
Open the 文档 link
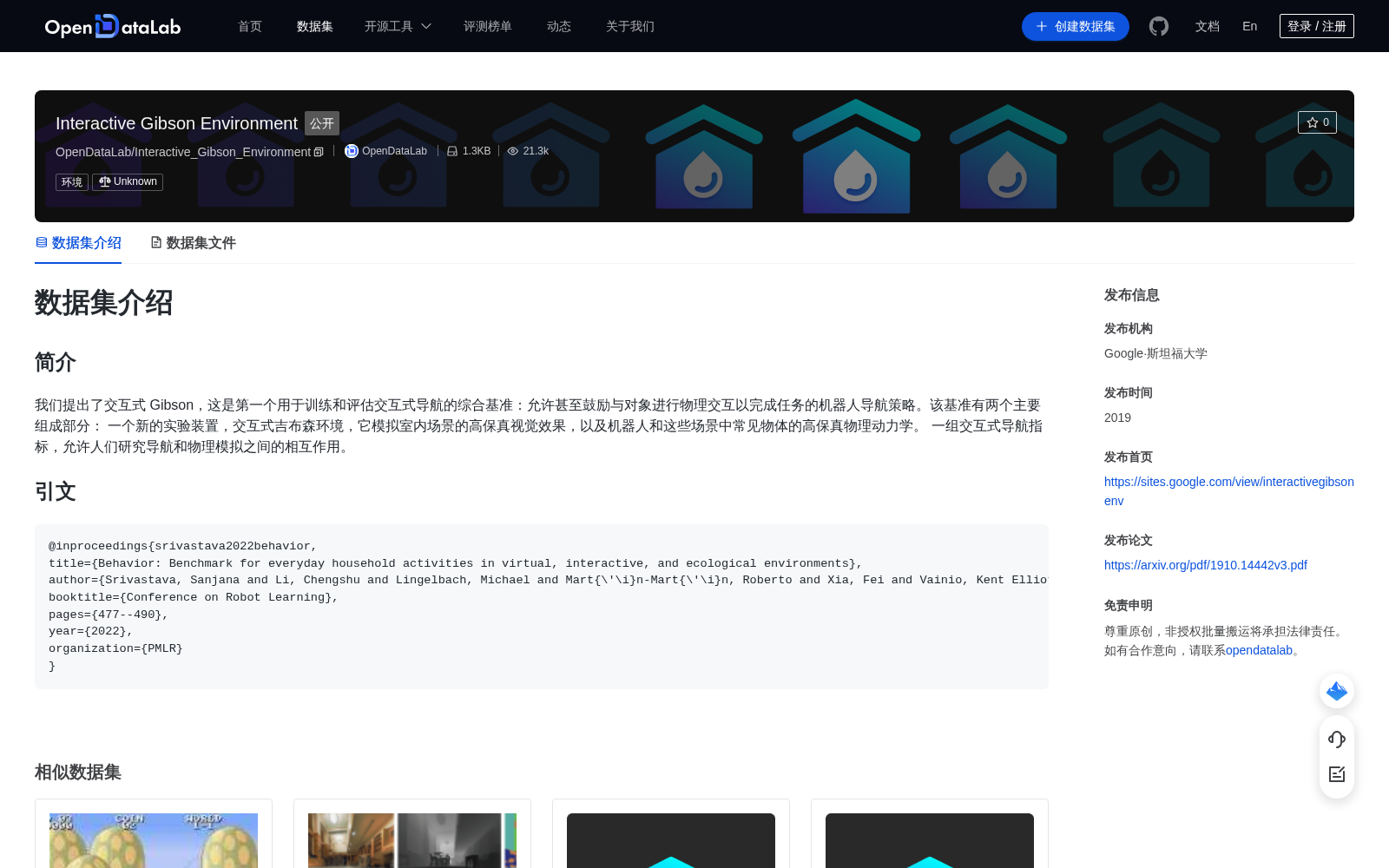pos(1208,26)
